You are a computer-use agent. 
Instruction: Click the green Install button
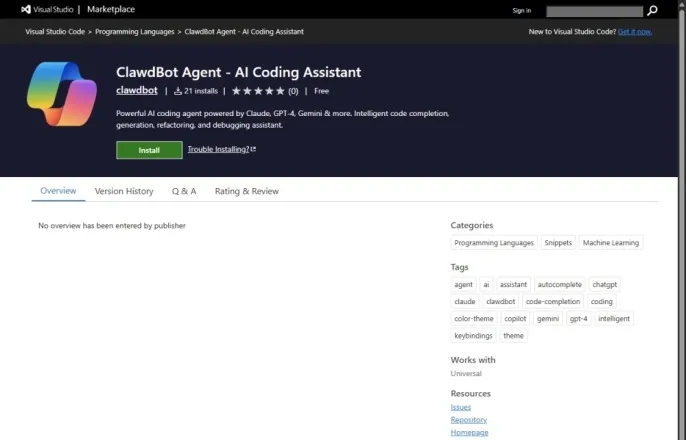(x=149, y=150)
